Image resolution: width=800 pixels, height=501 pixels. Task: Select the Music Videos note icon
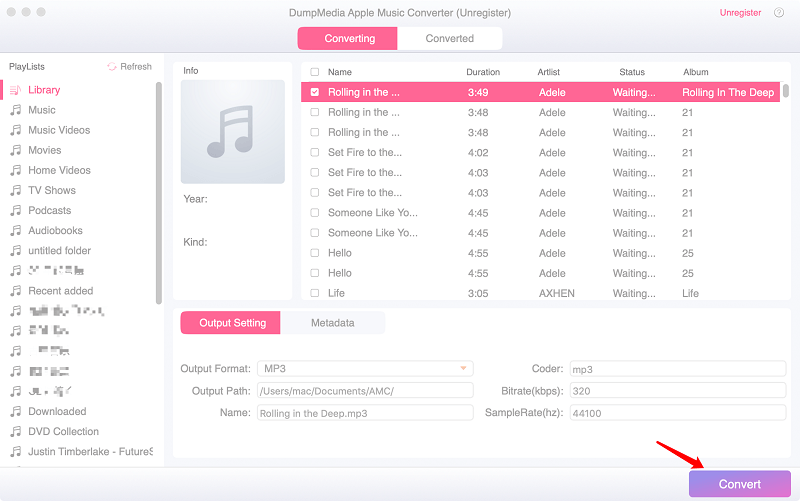click(x=15, y=130)
